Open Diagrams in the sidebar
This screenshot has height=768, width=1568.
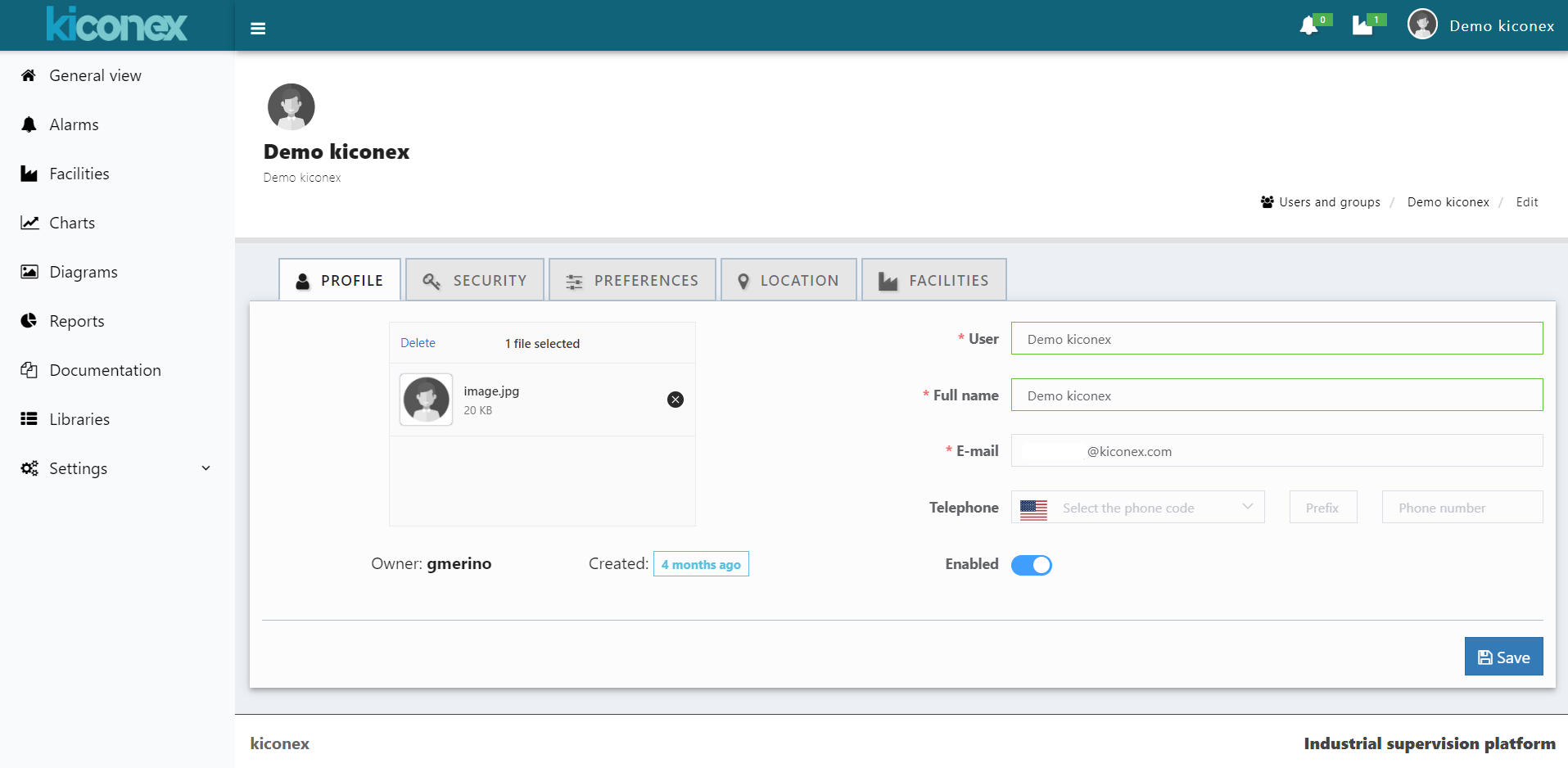click(x=83, y=272)
